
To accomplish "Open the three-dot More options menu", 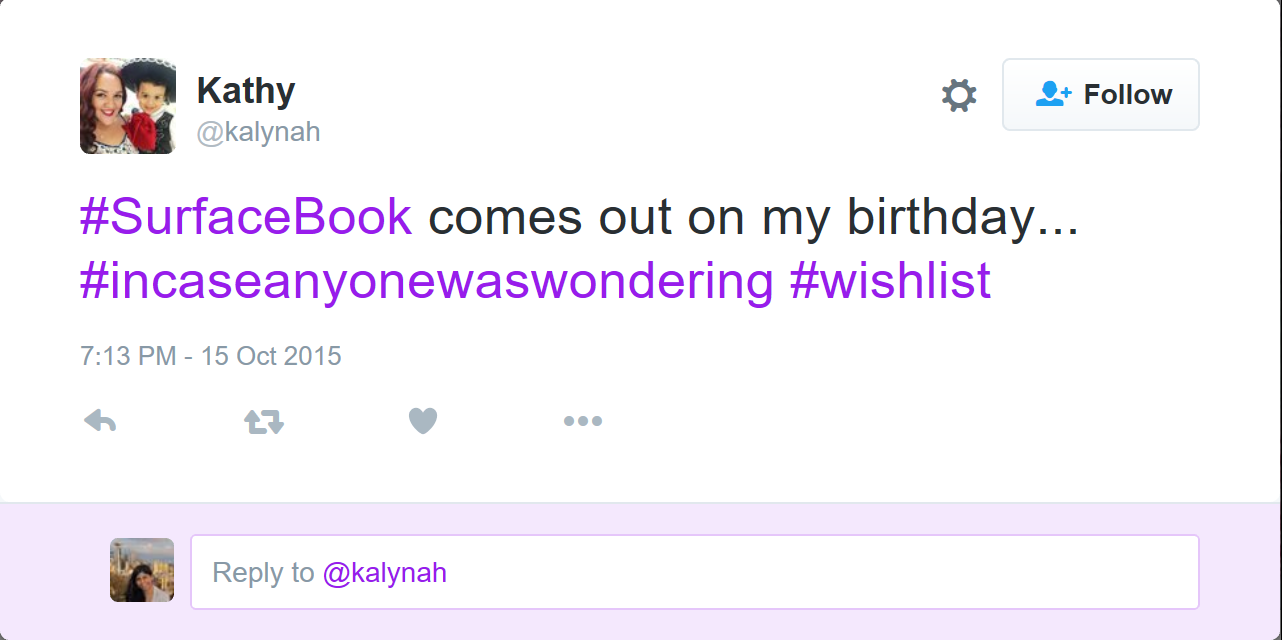I will [x=582, y=422].
